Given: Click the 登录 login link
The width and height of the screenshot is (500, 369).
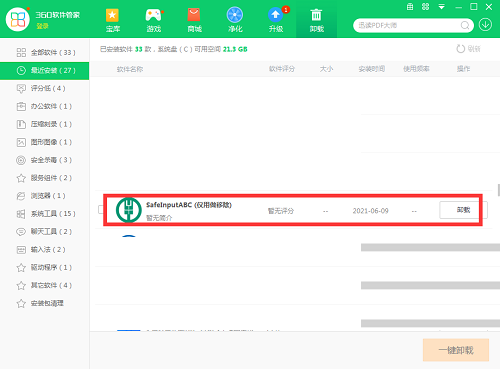Looking at the screenshot, I should pyautogui.click(x=42, y=26).
